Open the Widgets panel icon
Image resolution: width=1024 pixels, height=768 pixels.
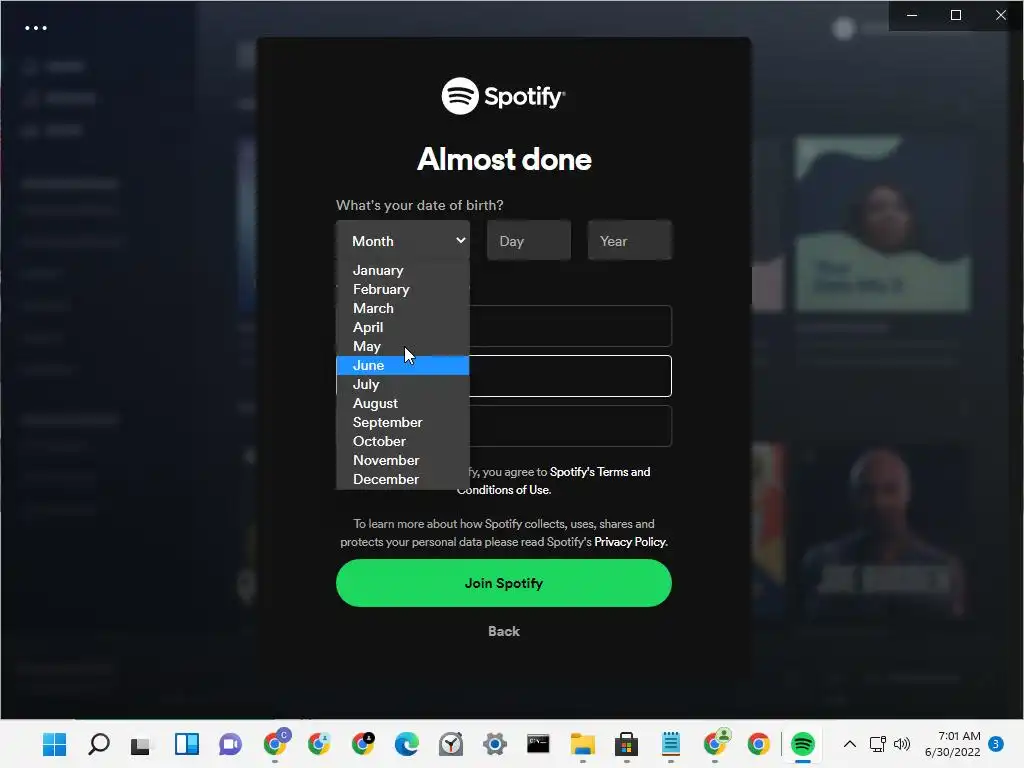coord(187,744)
